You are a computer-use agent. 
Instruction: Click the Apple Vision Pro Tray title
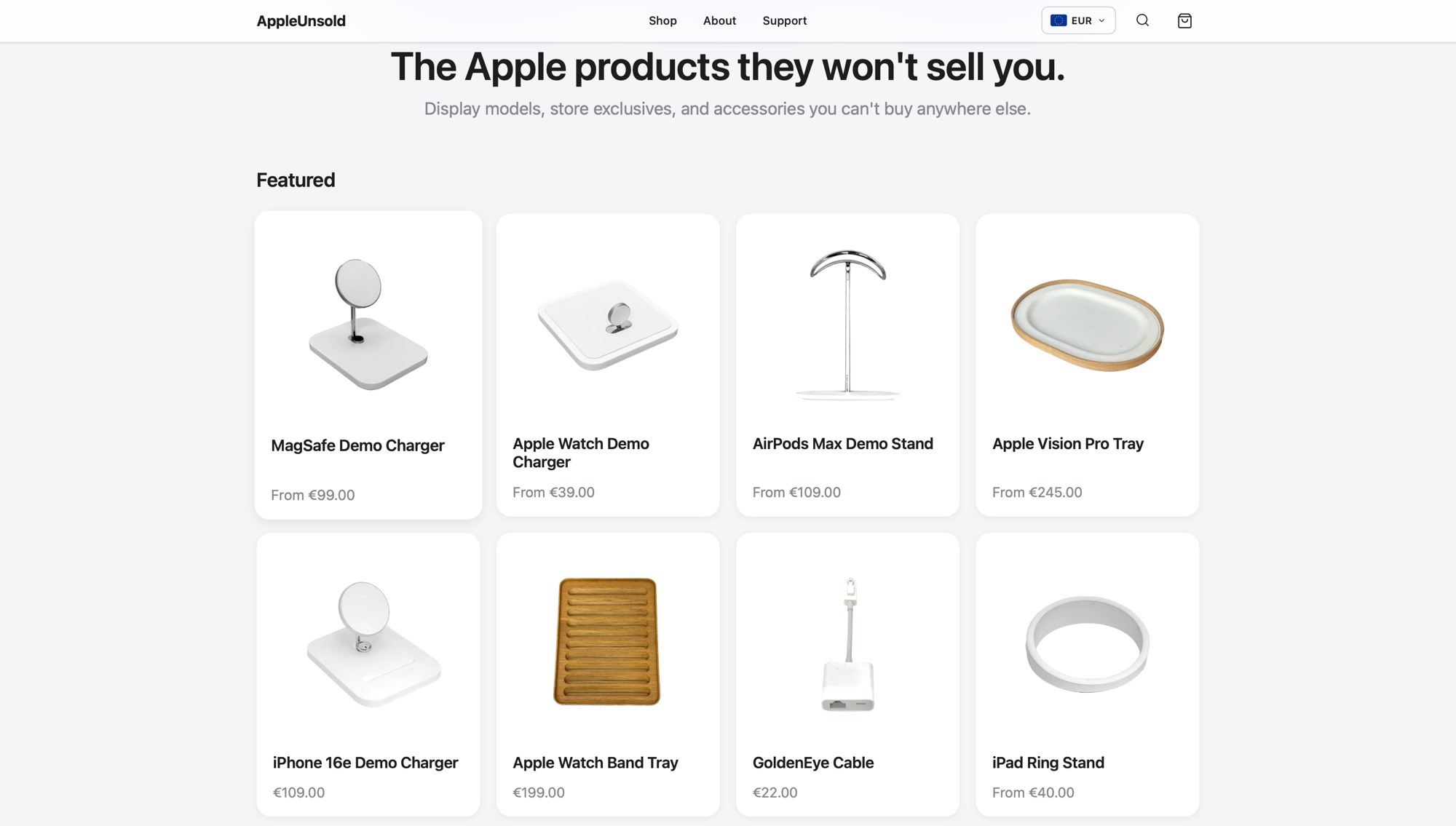click(1067, 444)
